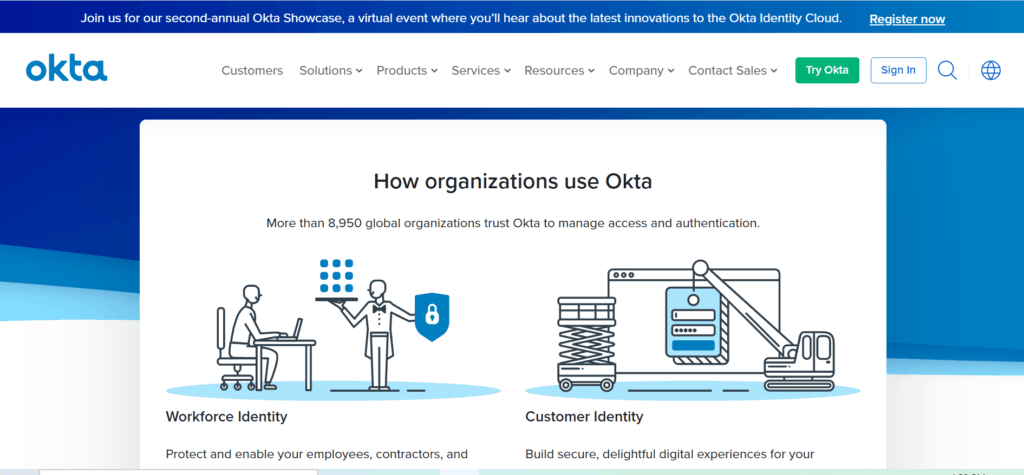Image resolution: width=1024 pixels, height=475 pixels.
Task: Click the 'More than 8,950 global organizations' text
Action: pos(513,223)
